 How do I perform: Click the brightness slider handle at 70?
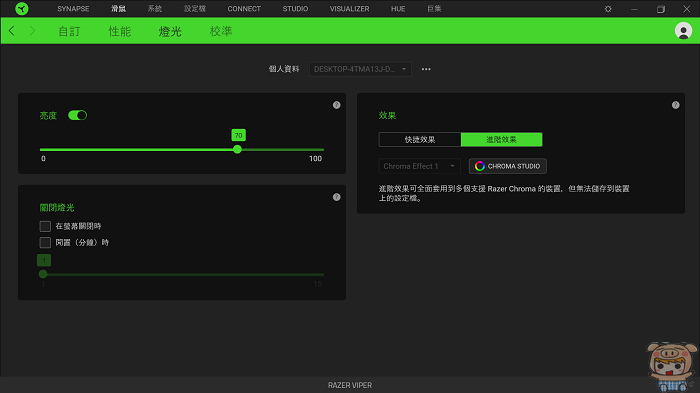238,150
